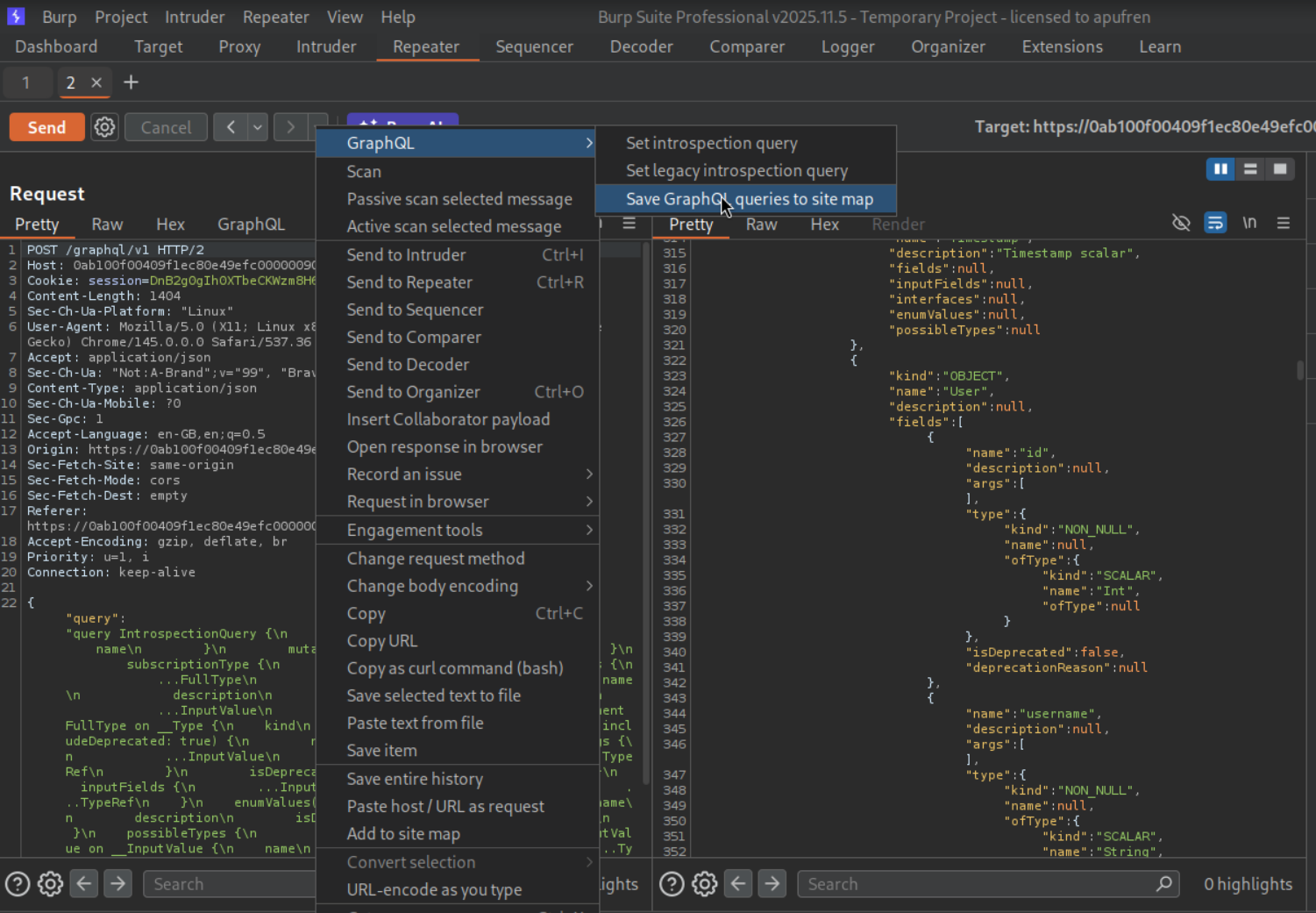Switch to combined single-pane layout

[x=1280, y=169]
